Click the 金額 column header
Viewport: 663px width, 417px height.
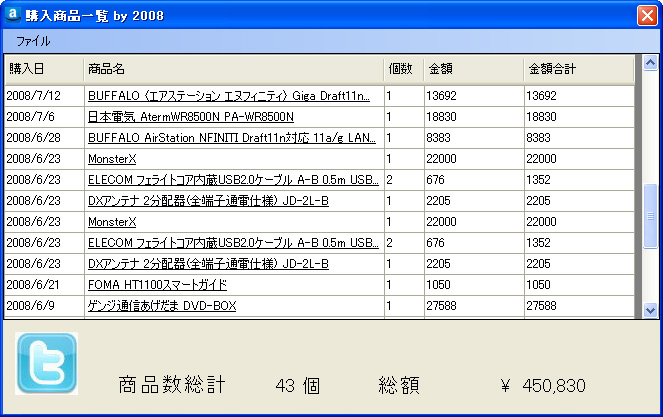(x=474, y=69)
